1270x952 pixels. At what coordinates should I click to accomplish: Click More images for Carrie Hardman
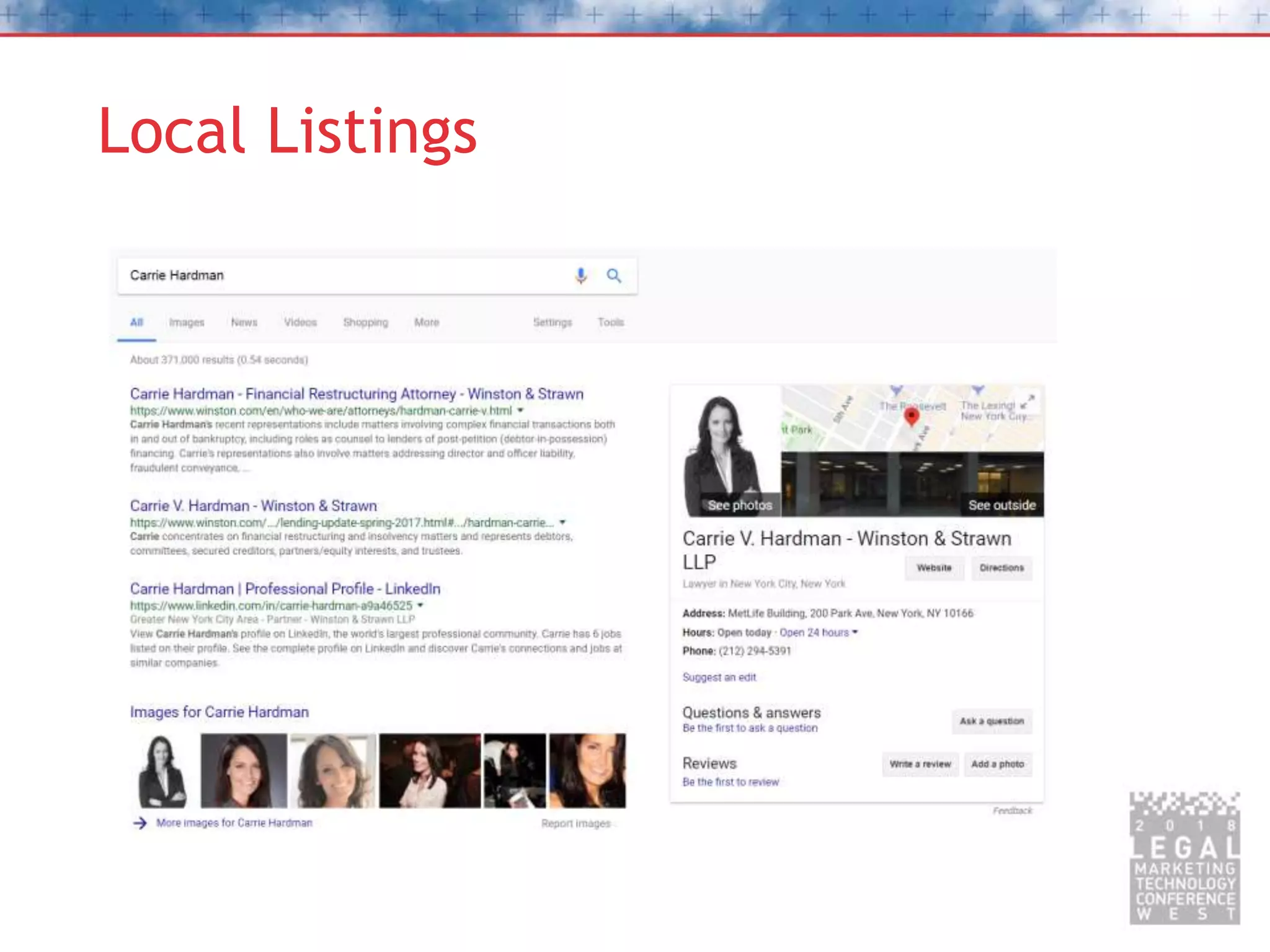tap(234, 823)
